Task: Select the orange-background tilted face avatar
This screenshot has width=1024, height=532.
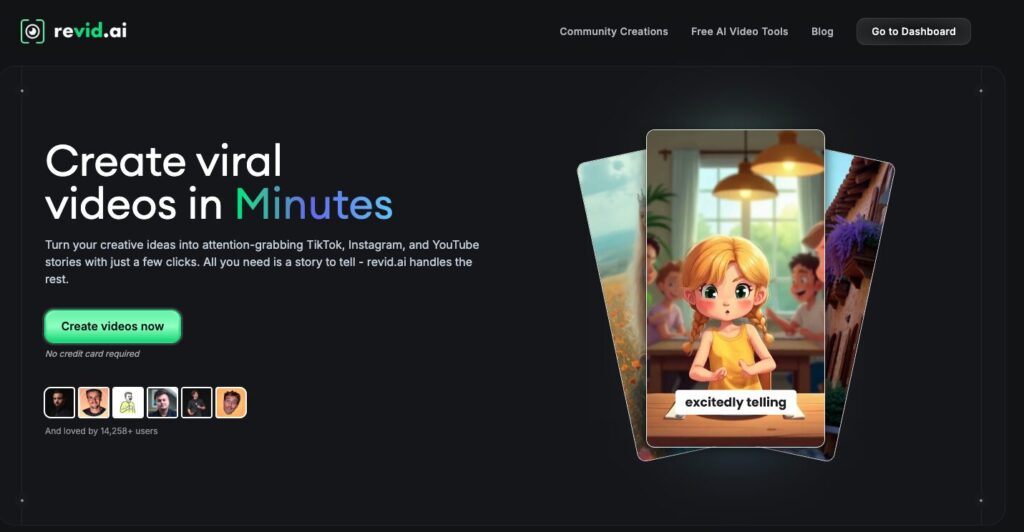Action: 231,402
